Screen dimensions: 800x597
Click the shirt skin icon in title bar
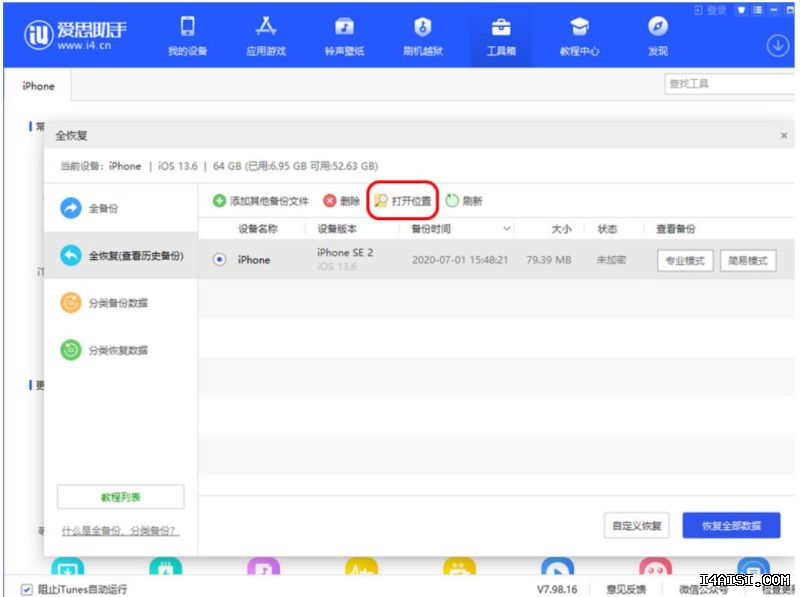[741, 10]
